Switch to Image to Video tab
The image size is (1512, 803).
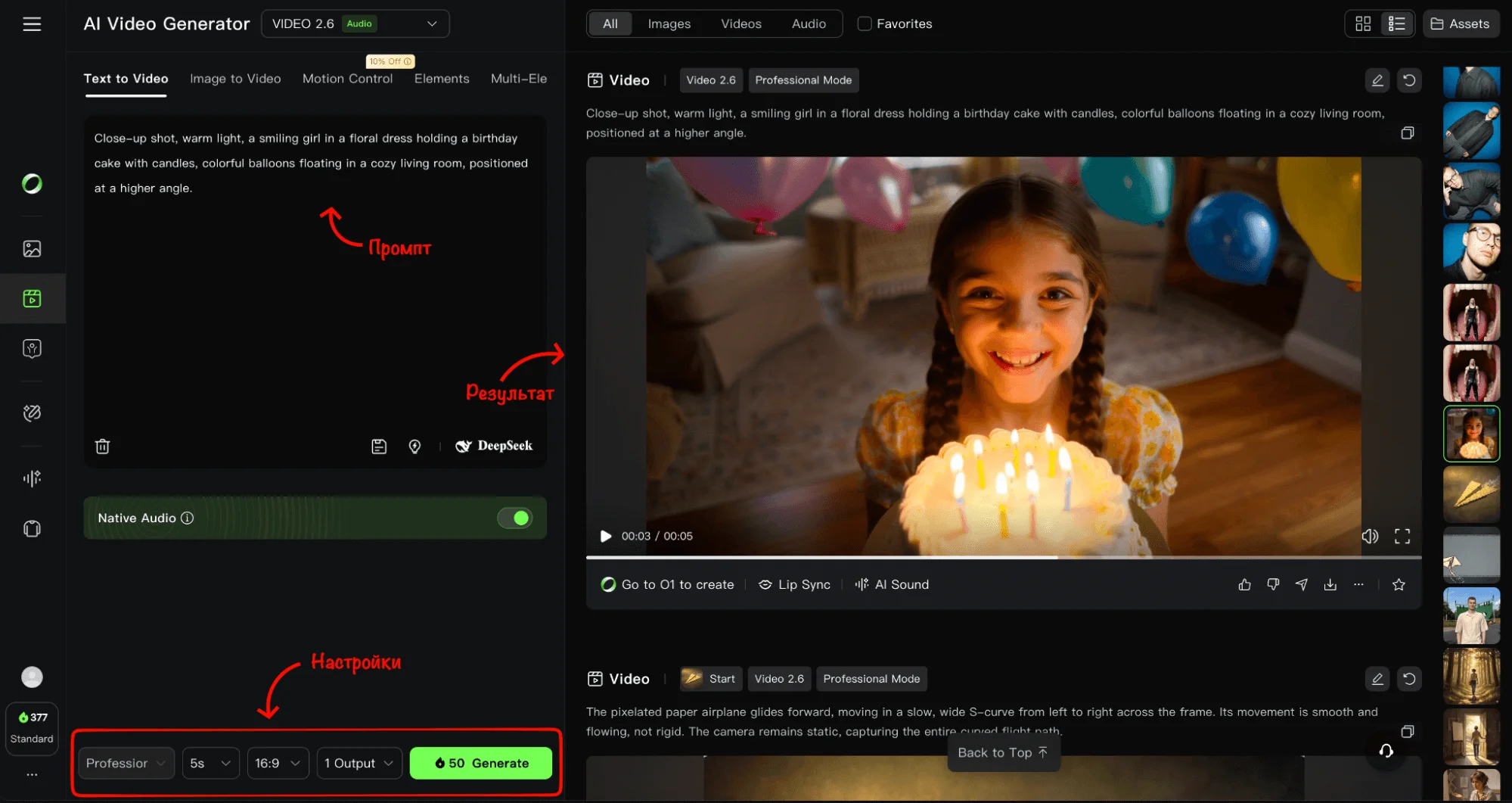pyautogui.click(x=235, y=79)
